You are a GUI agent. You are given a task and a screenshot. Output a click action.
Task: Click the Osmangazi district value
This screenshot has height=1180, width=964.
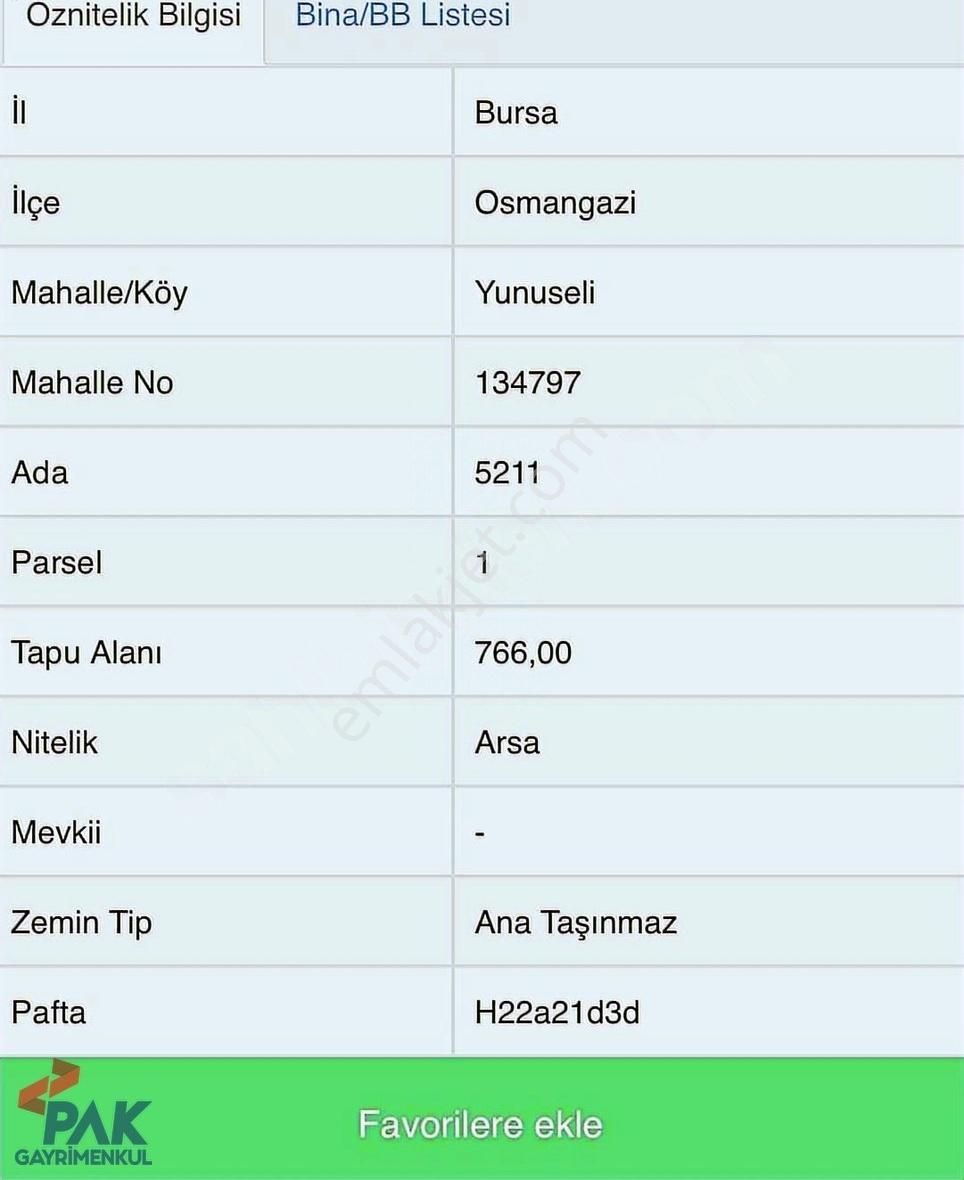click(555, 203)
